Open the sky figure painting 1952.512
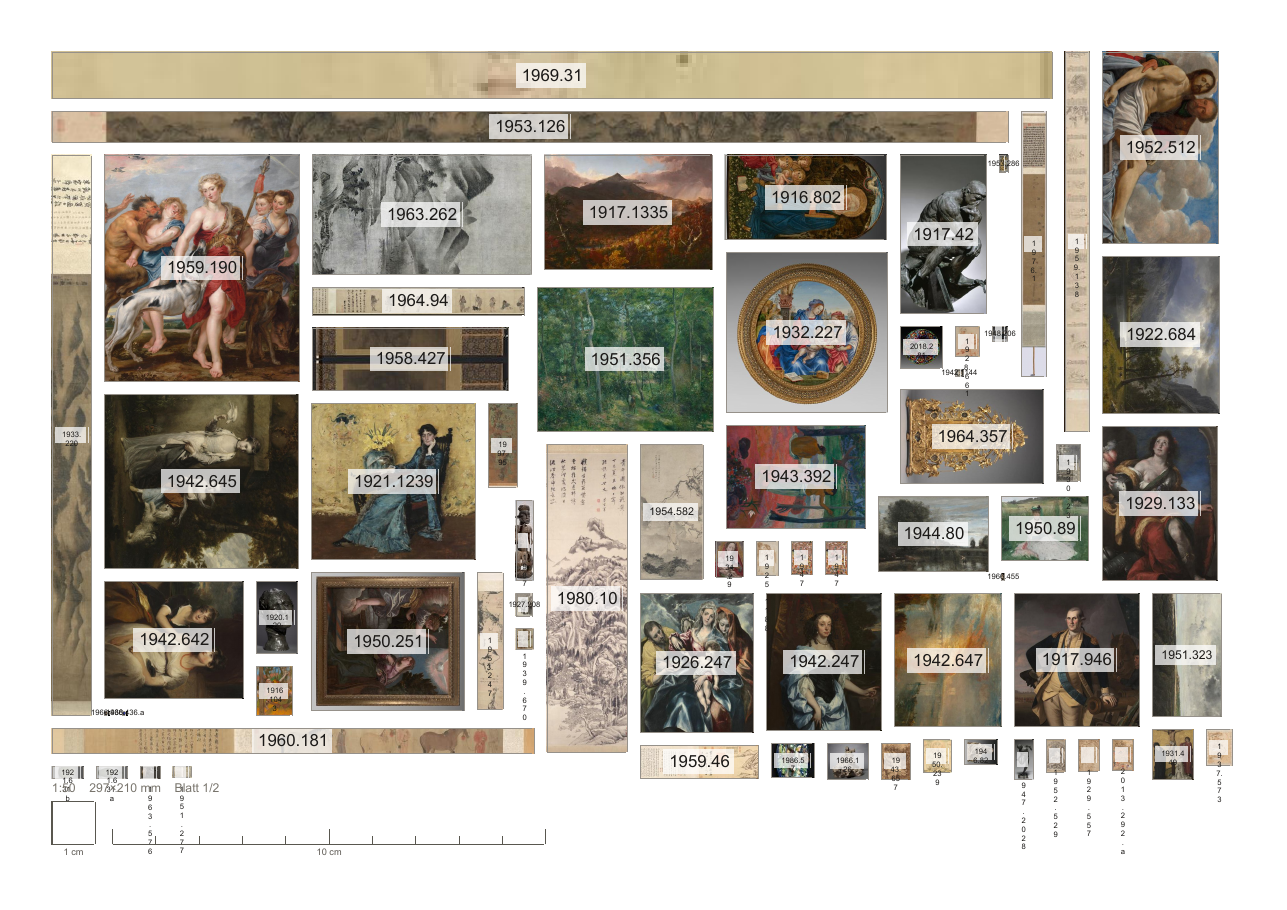Image resolution: width=1287 pixels, height=910 pixels. (x=1160, y=147)
